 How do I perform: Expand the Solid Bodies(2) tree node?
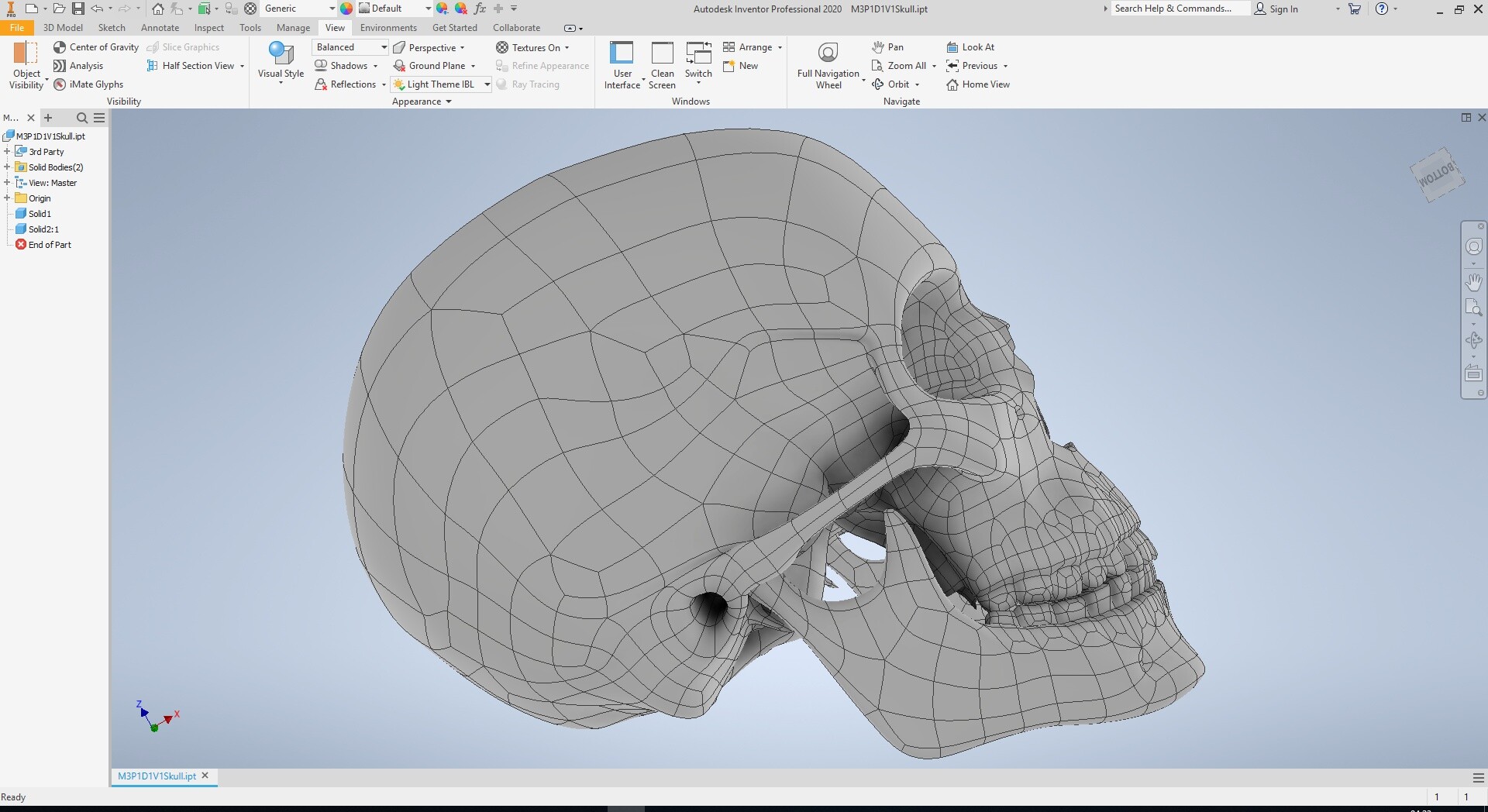tap(7, 167)
